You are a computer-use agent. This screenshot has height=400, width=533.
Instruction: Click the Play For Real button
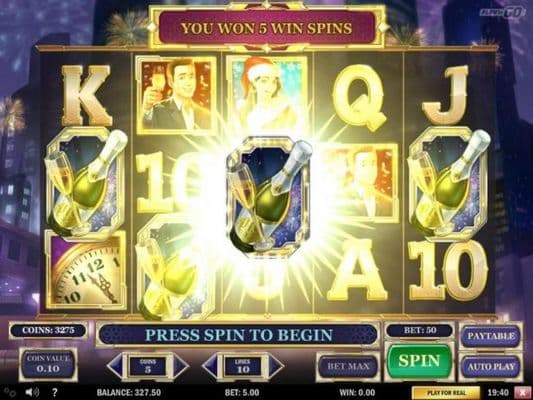click(x=446, y=393)
